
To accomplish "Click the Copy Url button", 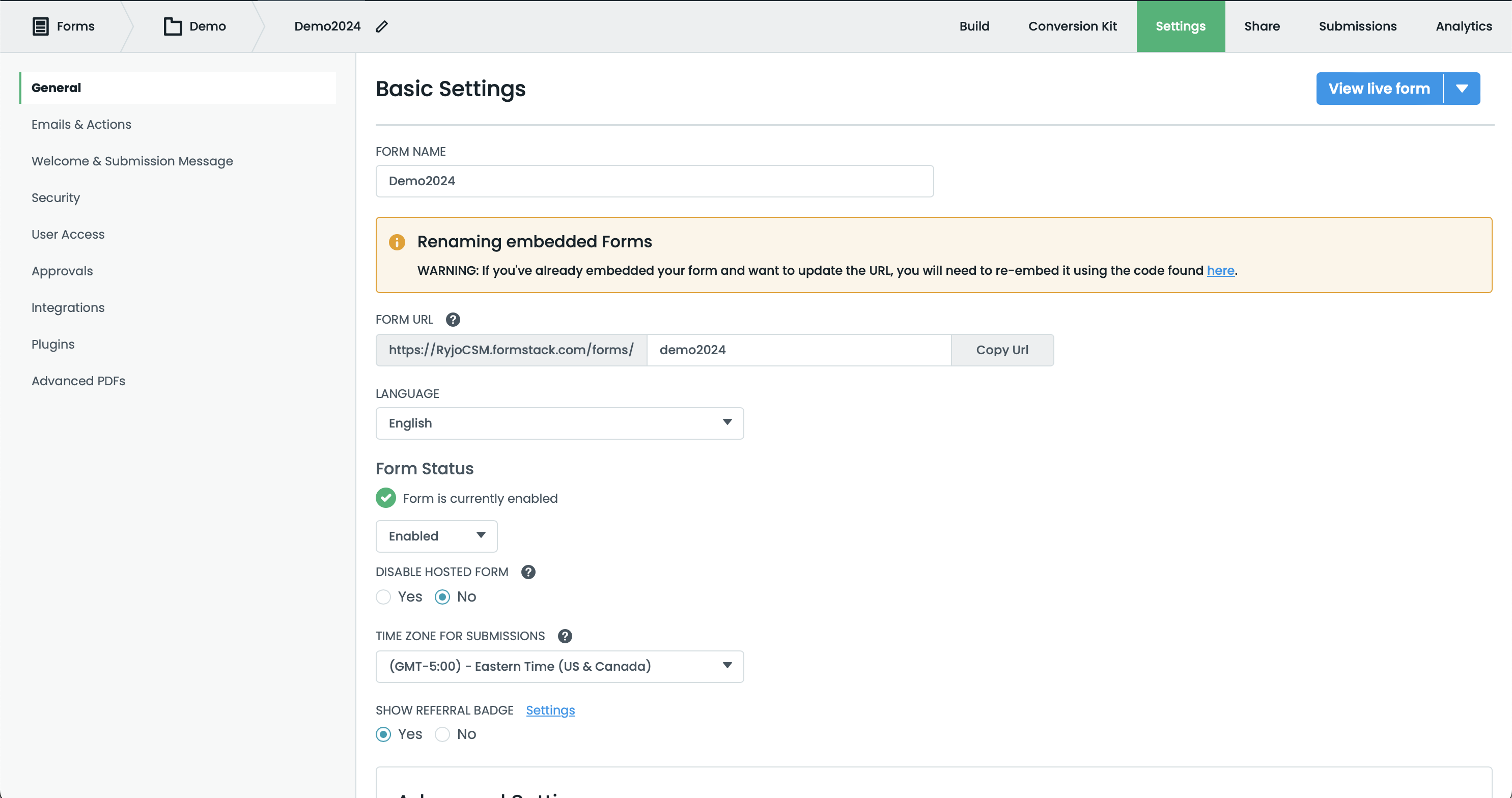I will tap(1001, 350).
